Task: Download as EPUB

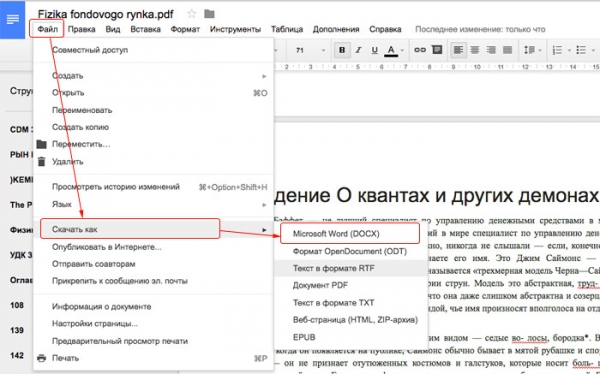Action: (351, 337)
